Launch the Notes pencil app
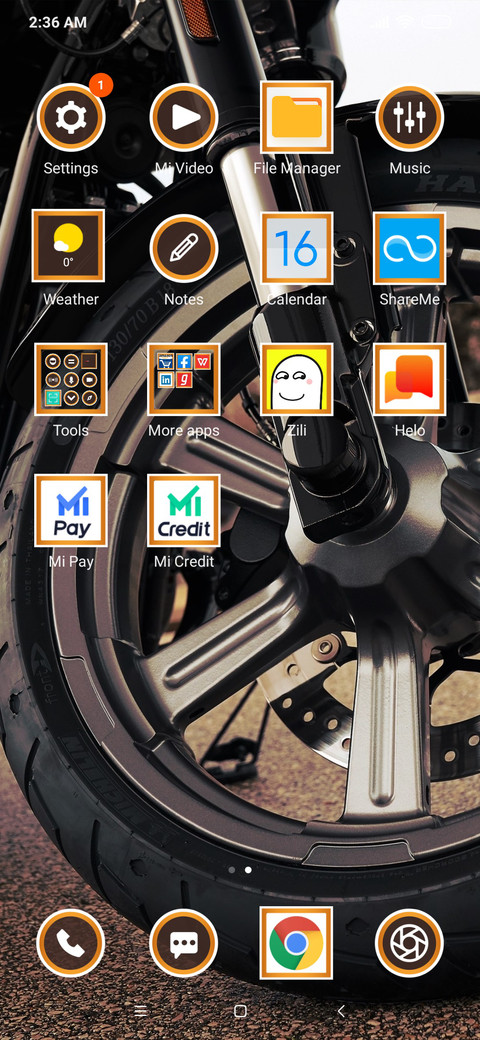 (184, 249)
